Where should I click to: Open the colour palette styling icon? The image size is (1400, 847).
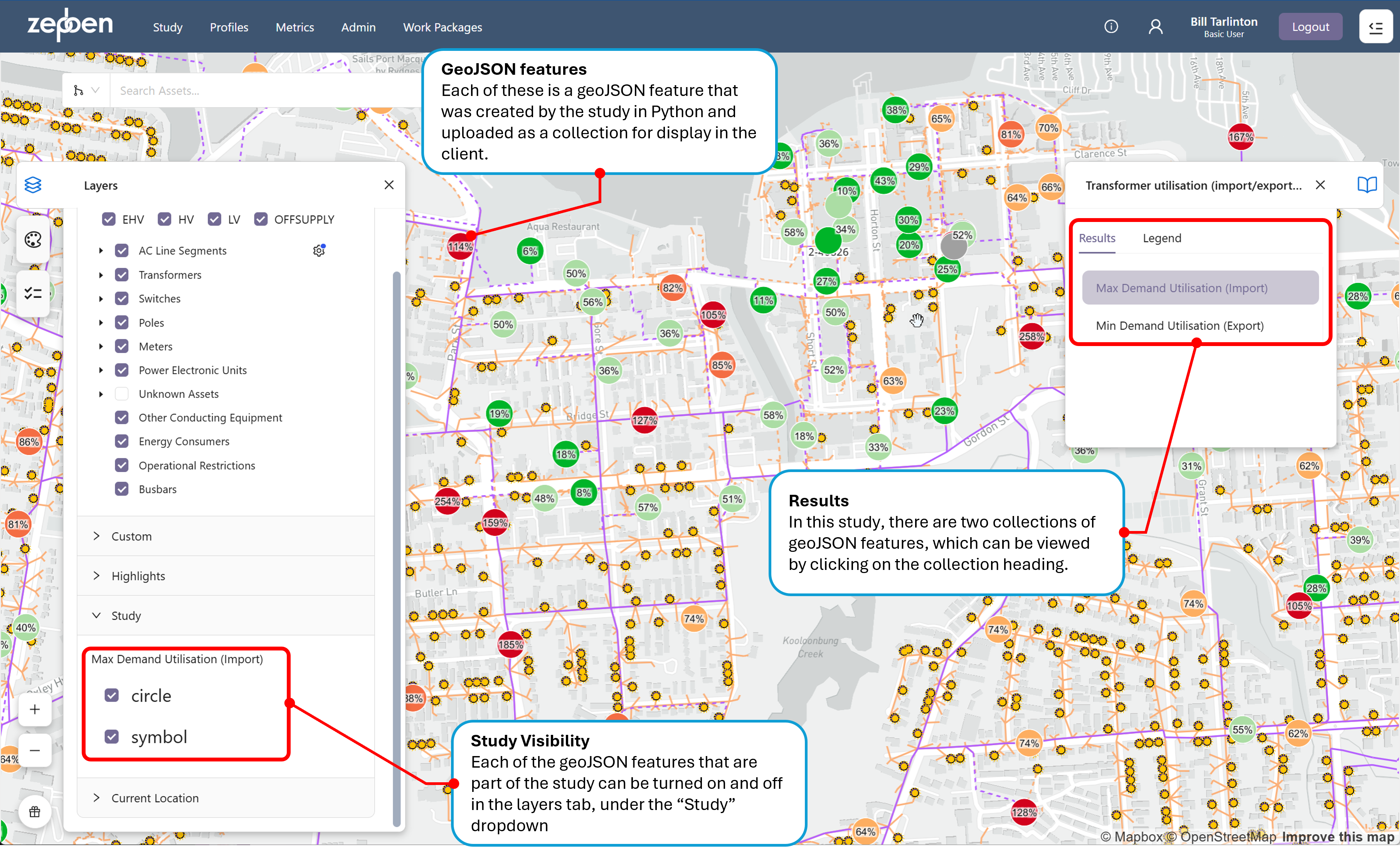click(33, 240)
